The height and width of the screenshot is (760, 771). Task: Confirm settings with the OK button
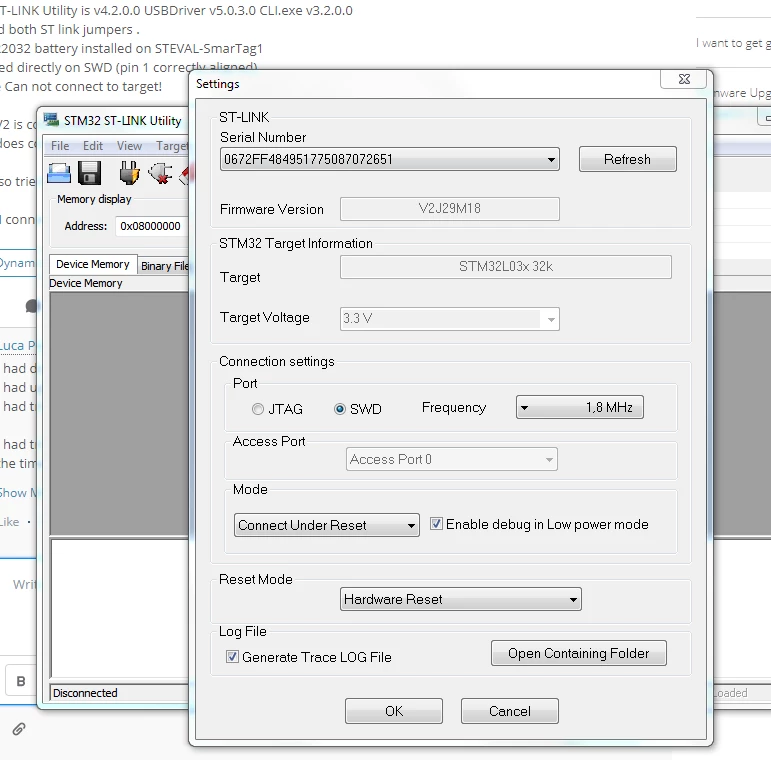[x=393, y=711]
